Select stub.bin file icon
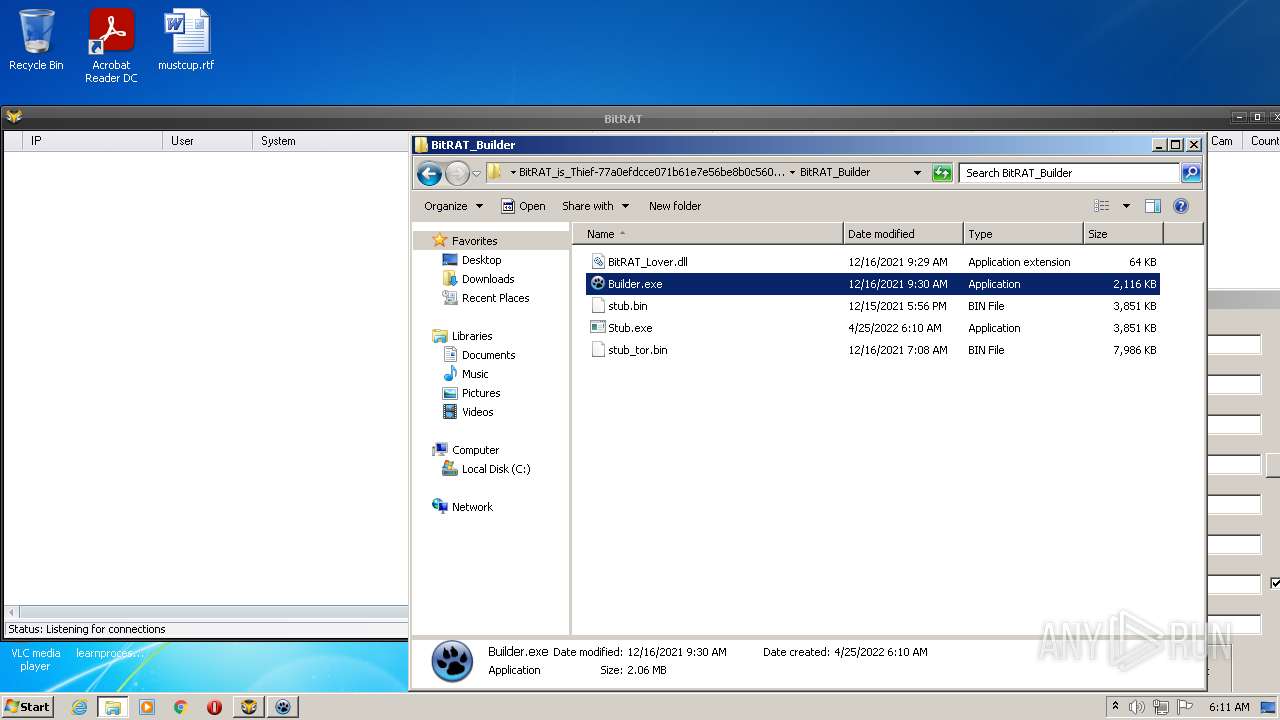Image resolution: width=1280 pixels, height=720 pixels. pyautogui.click(x=598, y=306)
